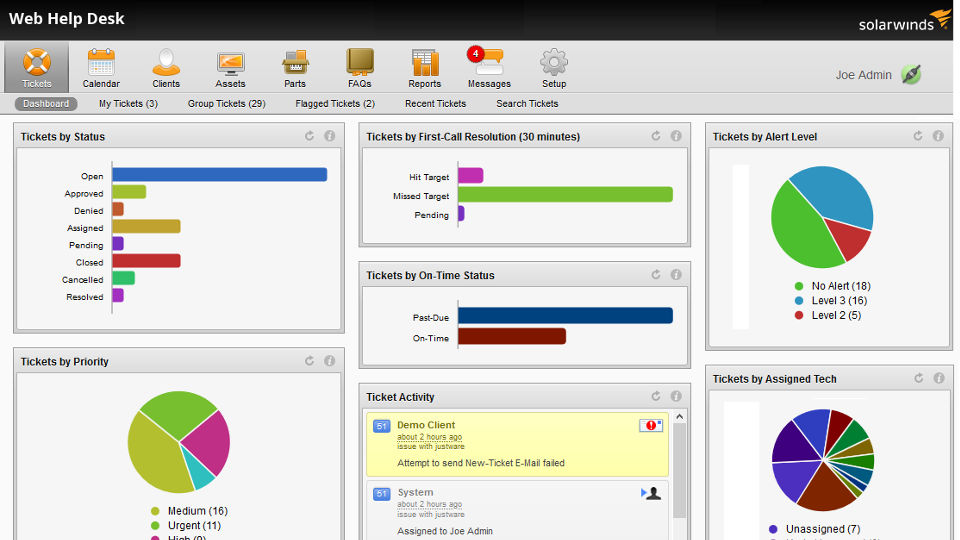This screenshot has height=540, width=960.
Task: Click the status icon beside Joe Admin
Action: click(910, 75)
